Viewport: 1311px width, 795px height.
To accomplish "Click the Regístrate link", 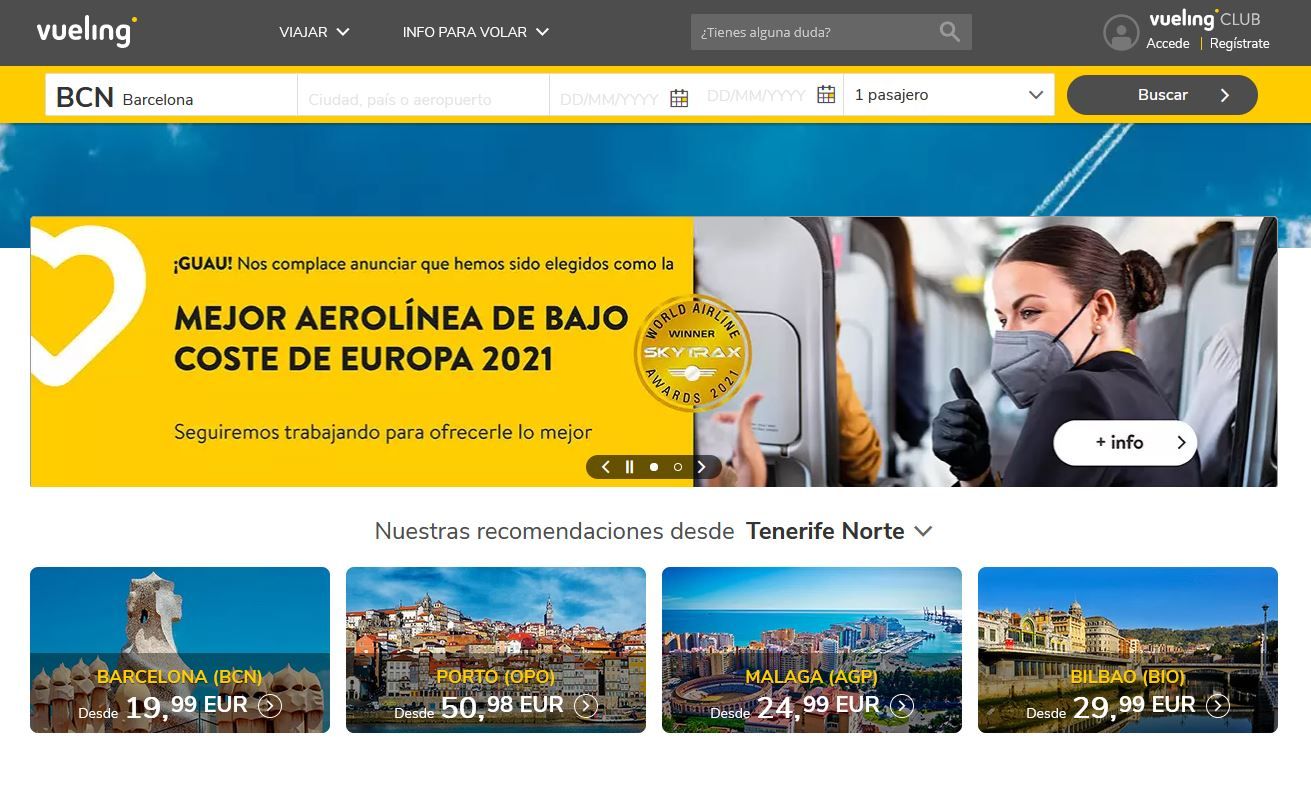I will tap(1239, 43).
